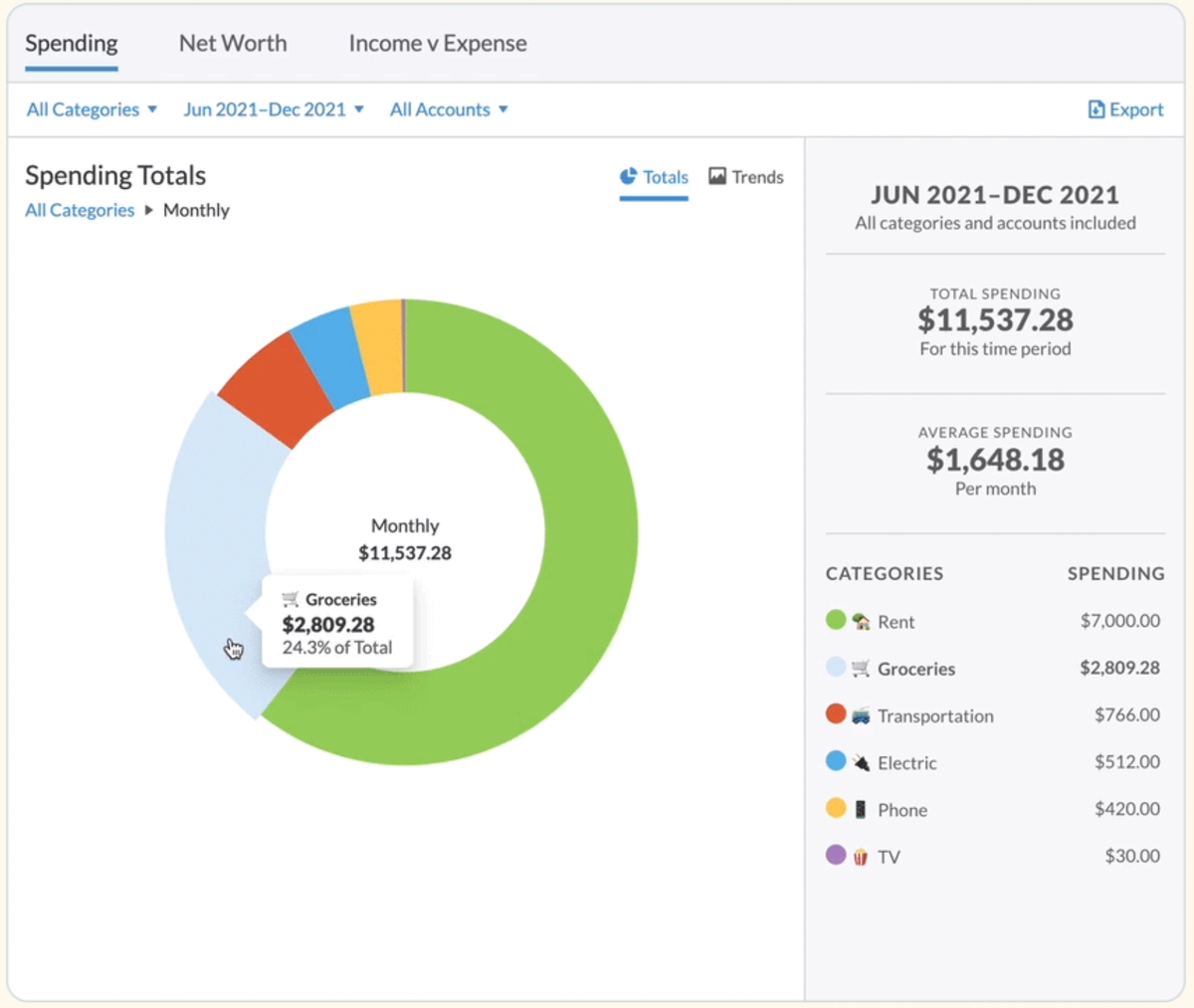Click the Phone icon in categories
The height and width of the screenshot is (1008, 1194).
coord(862,810)
